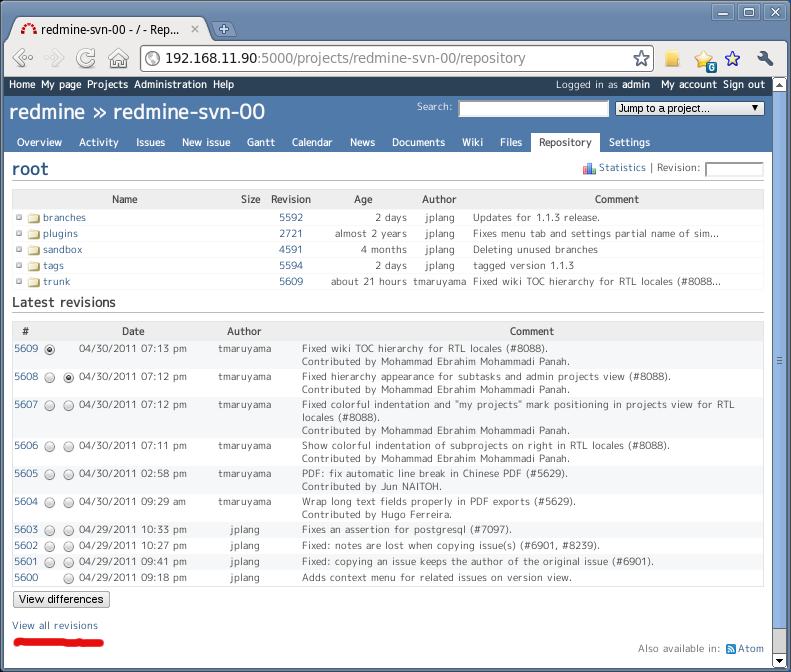Click the browser forward arrow
Screen dimensions: 791x672
coord(54,58)
